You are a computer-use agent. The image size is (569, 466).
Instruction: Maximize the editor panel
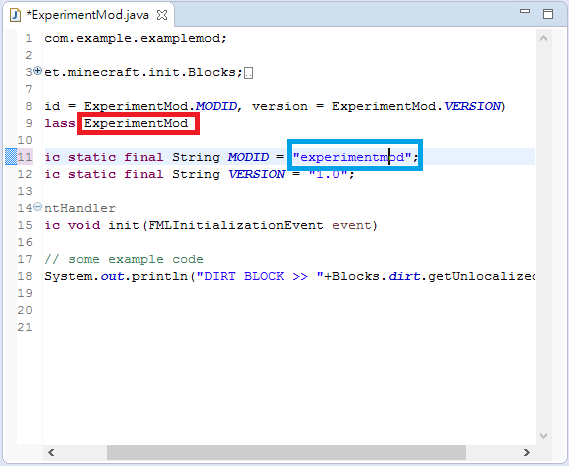click(548, 14)
